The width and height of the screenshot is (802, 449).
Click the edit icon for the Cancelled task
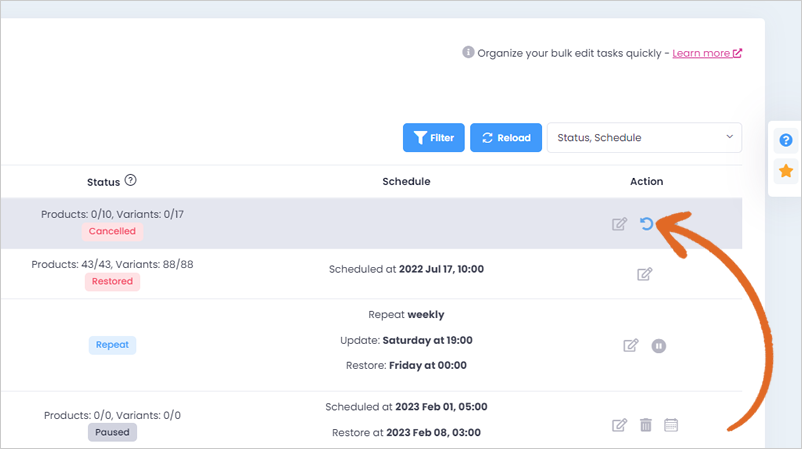tap(619, 224)
